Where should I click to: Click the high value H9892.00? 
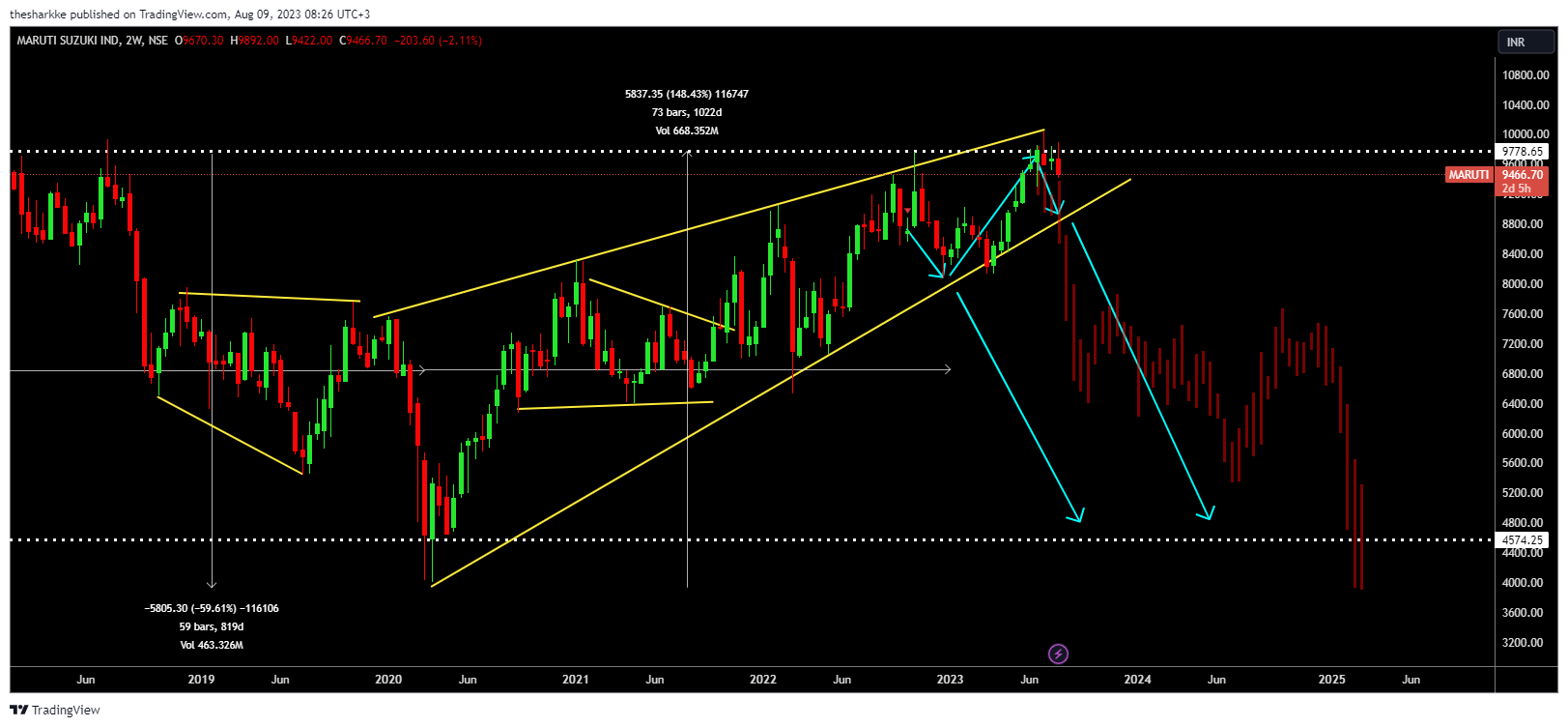[254, 41]
